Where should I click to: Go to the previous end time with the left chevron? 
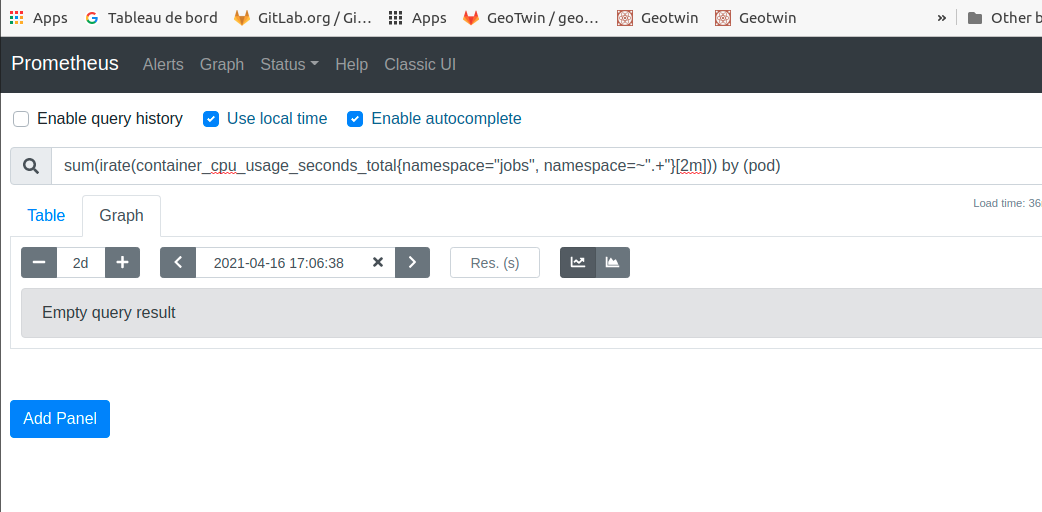point(178,263)
